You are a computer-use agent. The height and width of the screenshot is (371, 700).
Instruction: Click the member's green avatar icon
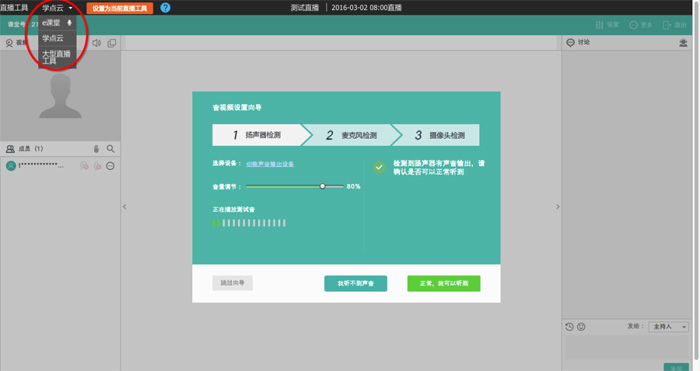click(11, 166)
